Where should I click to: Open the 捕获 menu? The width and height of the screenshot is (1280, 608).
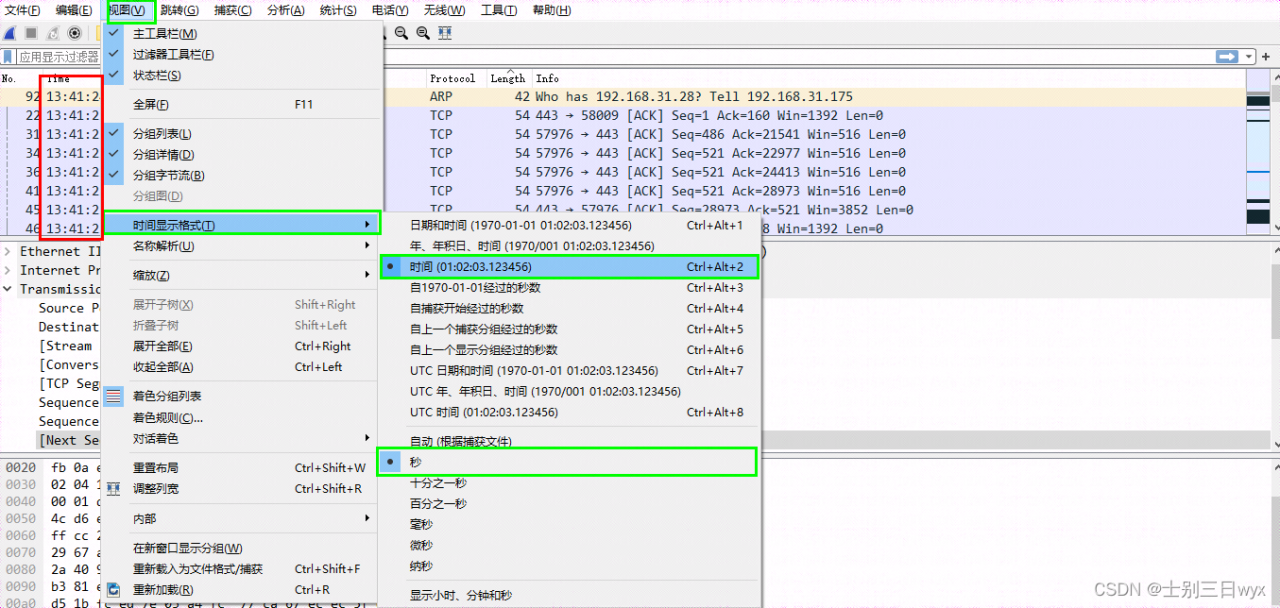(x=231, y=11)
